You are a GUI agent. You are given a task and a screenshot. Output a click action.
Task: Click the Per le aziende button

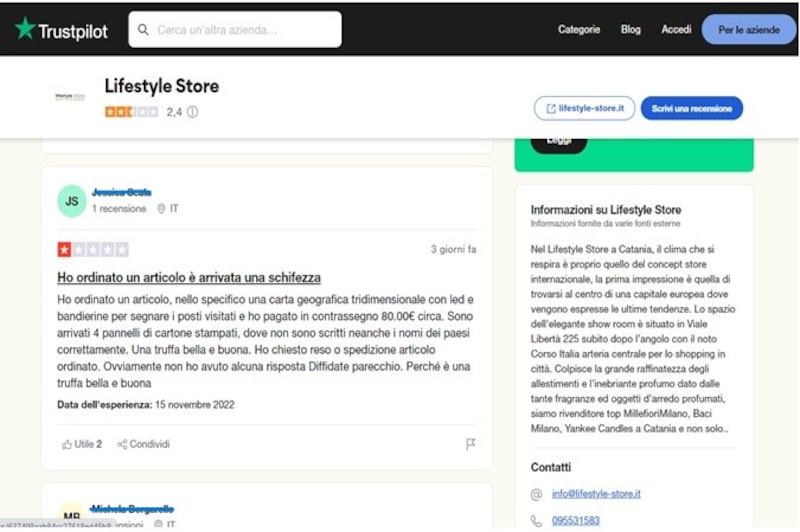[x=748, y=30]
